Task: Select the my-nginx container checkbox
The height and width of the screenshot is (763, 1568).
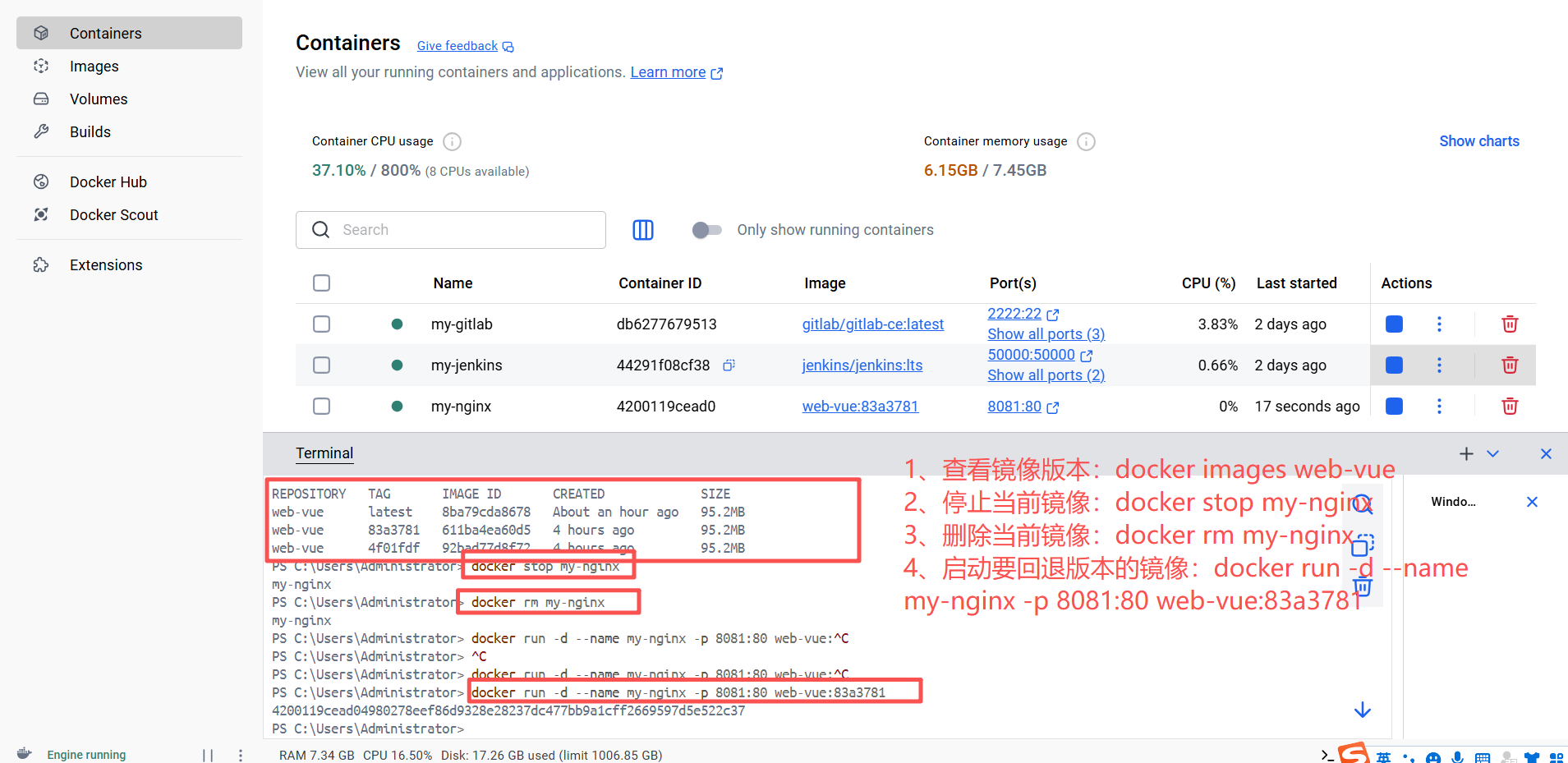Action: [321, 407]
